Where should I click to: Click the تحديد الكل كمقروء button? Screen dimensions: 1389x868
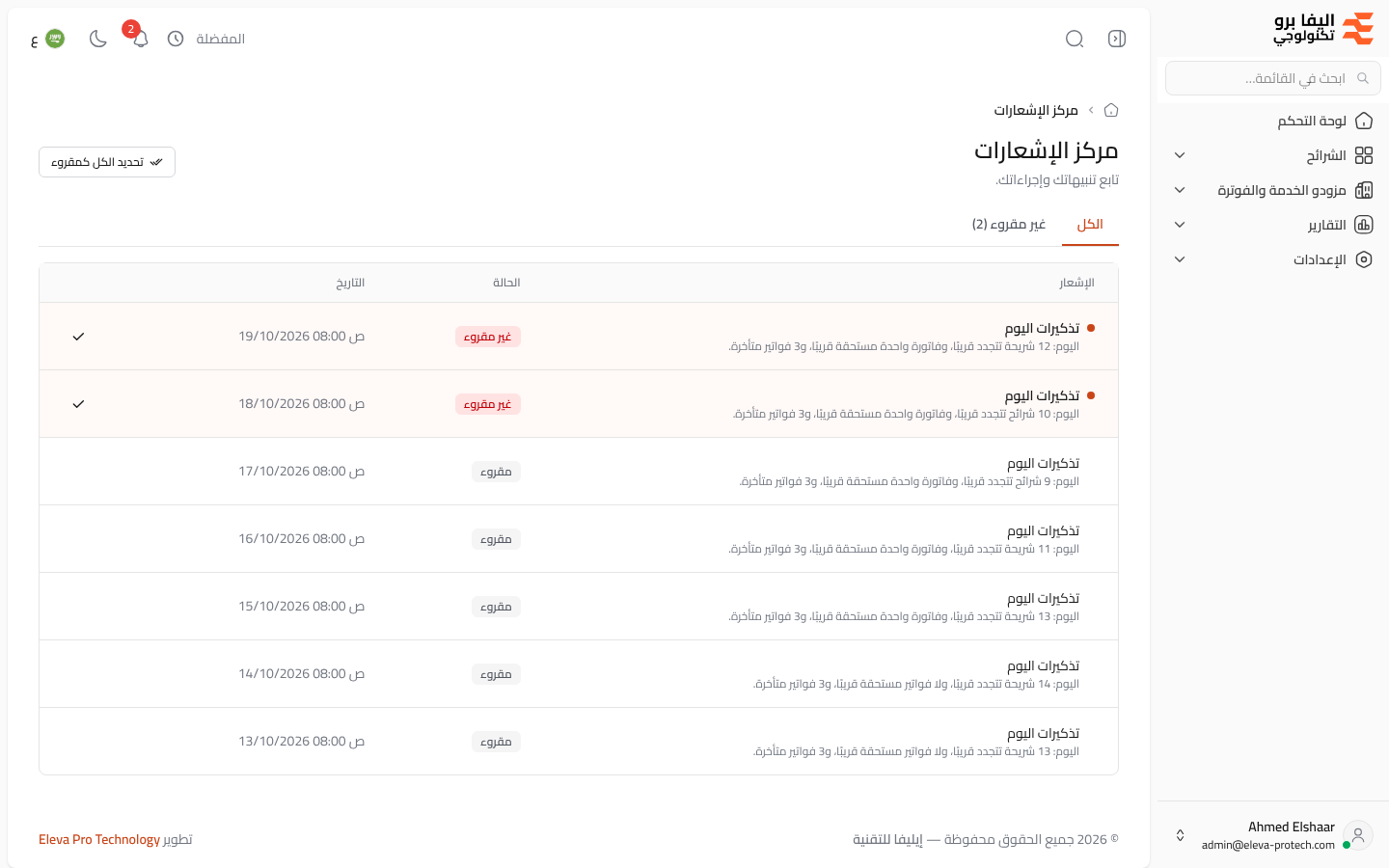click(107, 162)
